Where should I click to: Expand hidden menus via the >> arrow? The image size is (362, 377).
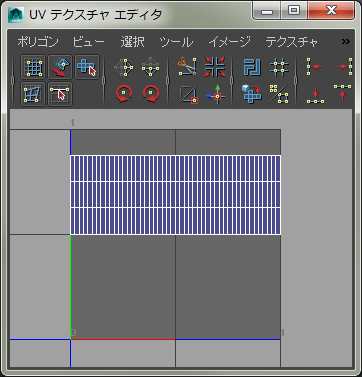(346, 42)
